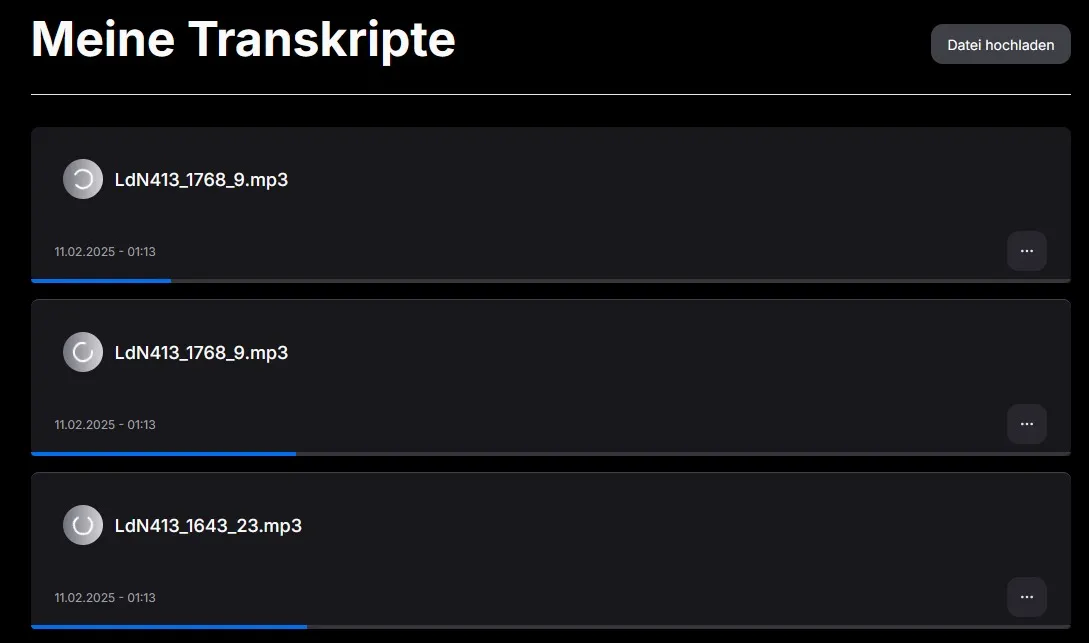Select the second LdN413_1768_9.mp3 filename

tap(202, 352)
